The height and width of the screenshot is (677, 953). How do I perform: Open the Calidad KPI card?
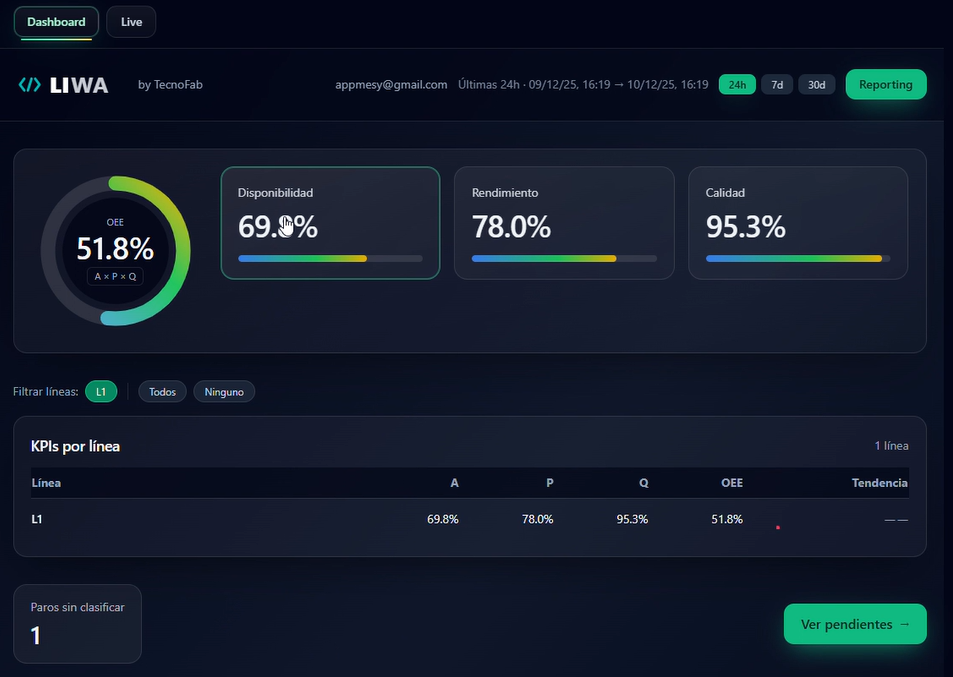coord(798,223)
